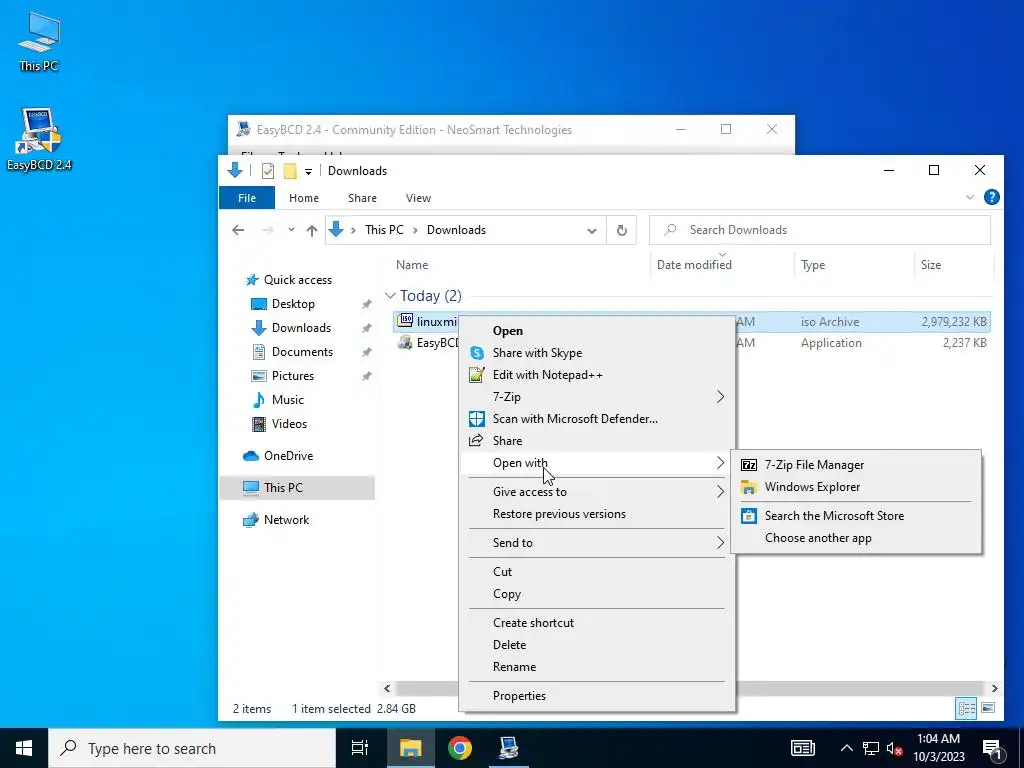Click Copy in the context menu

(597, 594)
